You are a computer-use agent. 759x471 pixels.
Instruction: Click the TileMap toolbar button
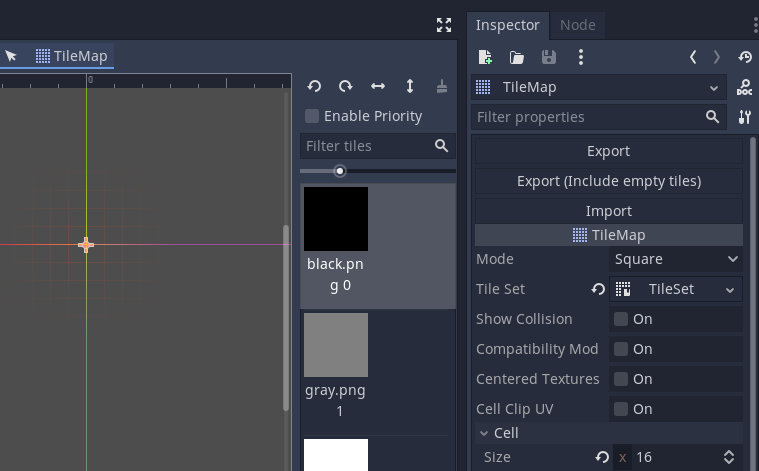click(72, 56)
